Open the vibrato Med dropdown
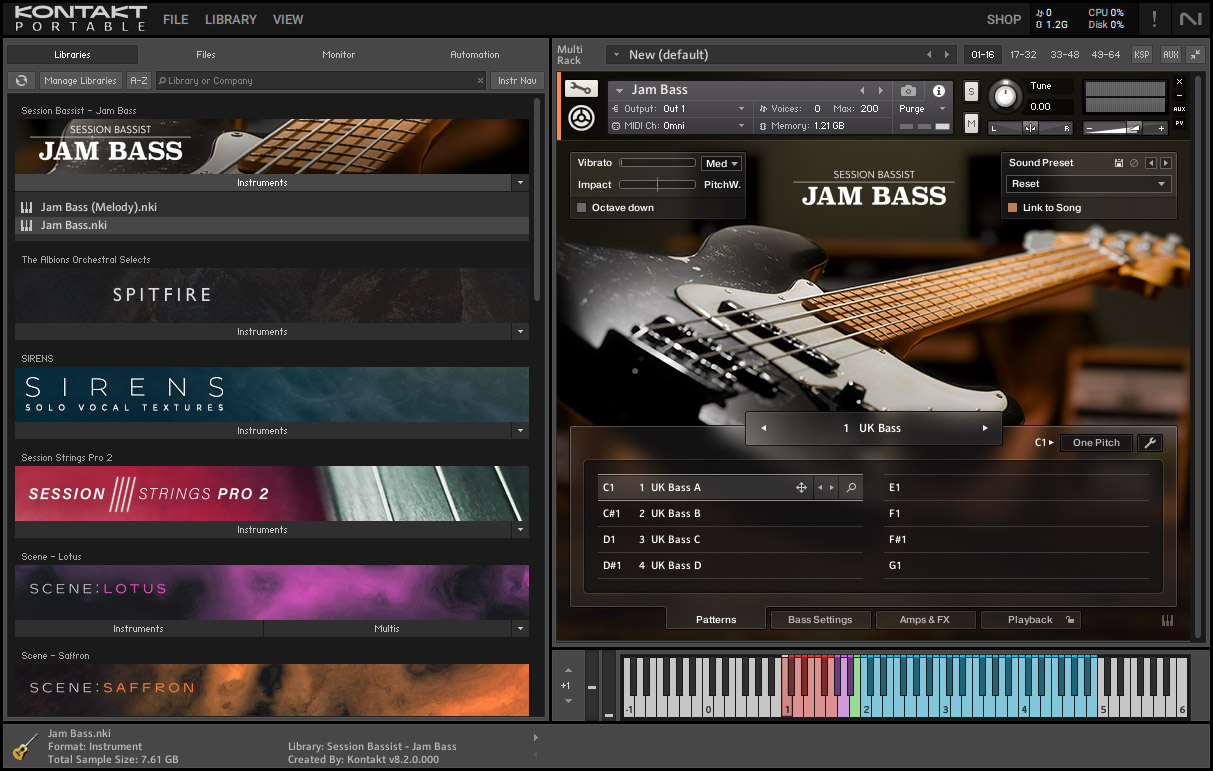This screenshot has height=771, width=1213. click(721, 164)
